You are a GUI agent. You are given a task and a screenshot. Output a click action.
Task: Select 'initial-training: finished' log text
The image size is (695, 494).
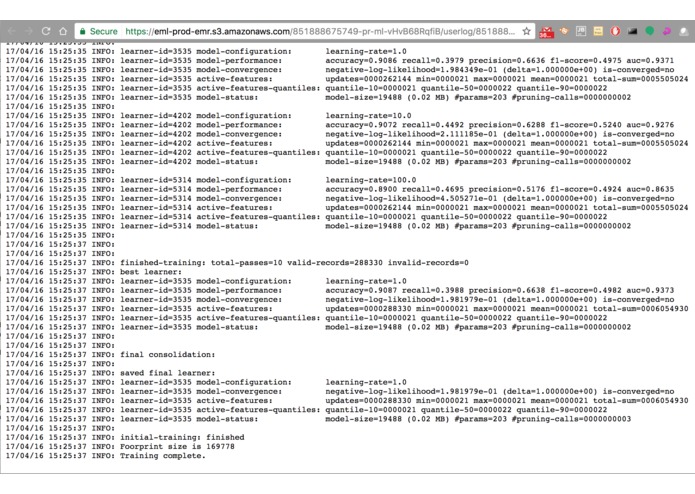tap(182, 437)
